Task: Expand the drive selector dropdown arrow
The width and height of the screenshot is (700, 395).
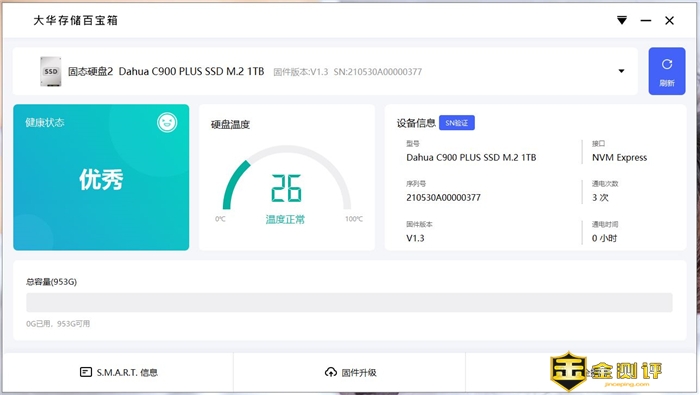Action: click(621, 71)
